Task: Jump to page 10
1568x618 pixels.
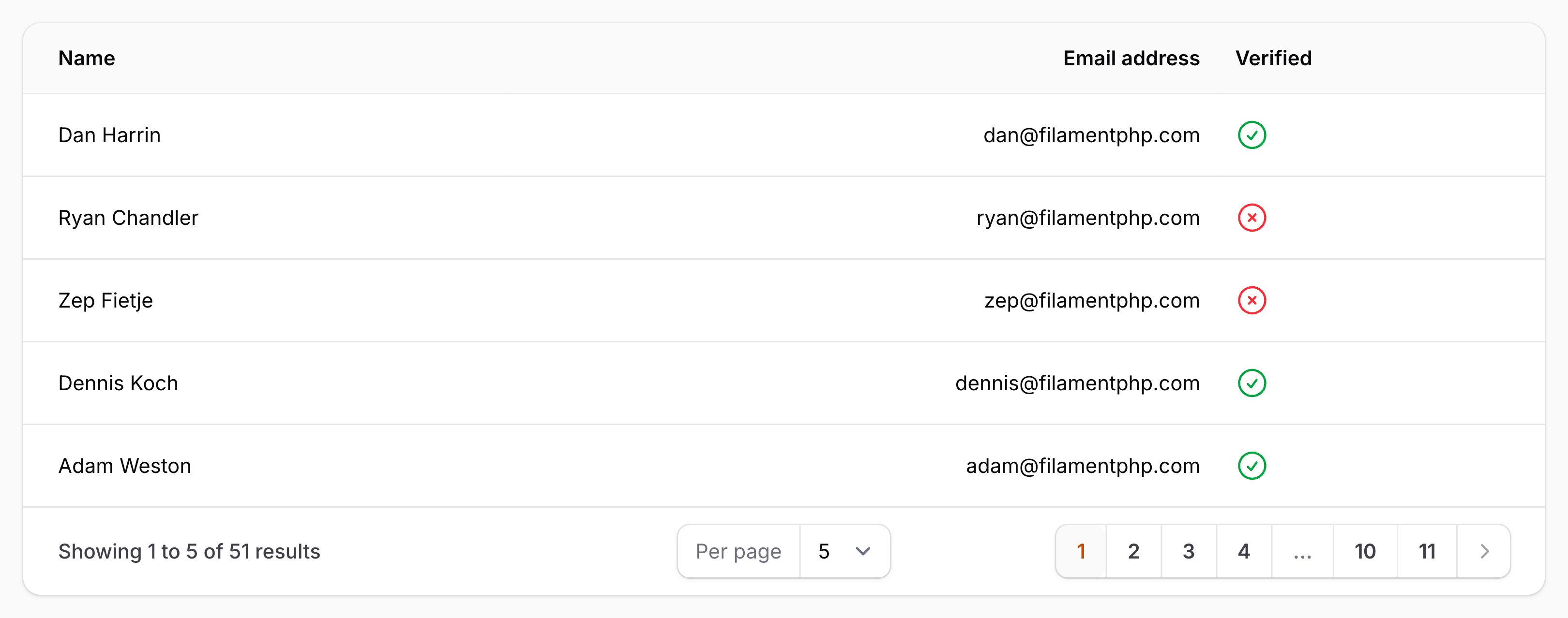Action: coord(1365,551)
